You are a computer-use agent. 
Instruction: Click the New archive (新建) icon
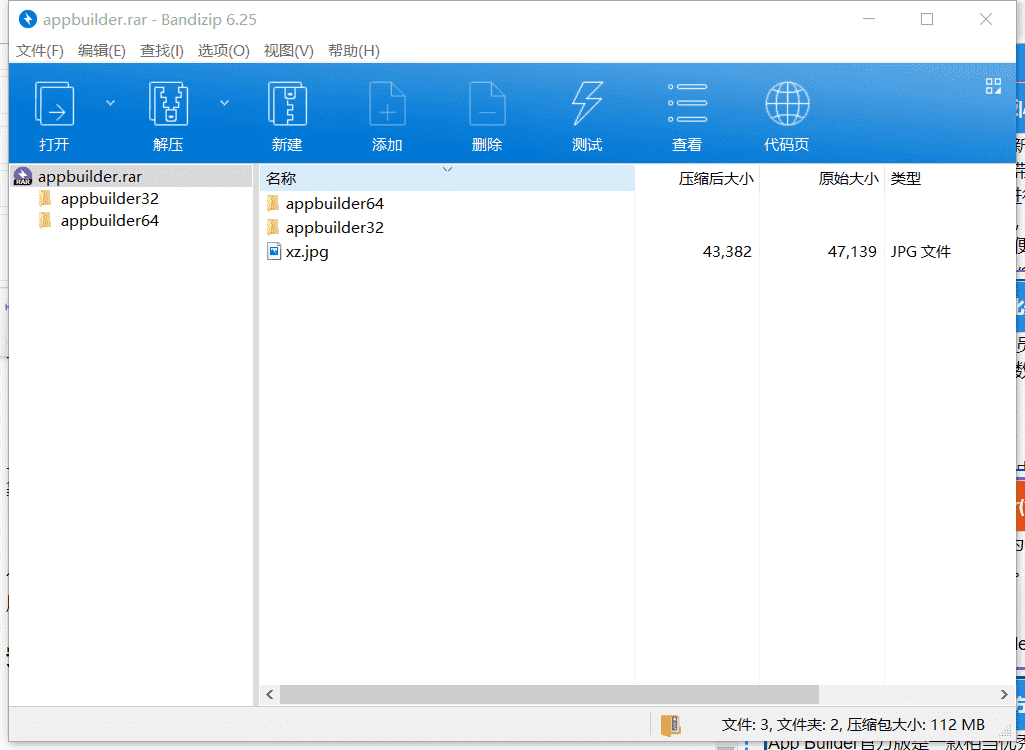[288, 105]
